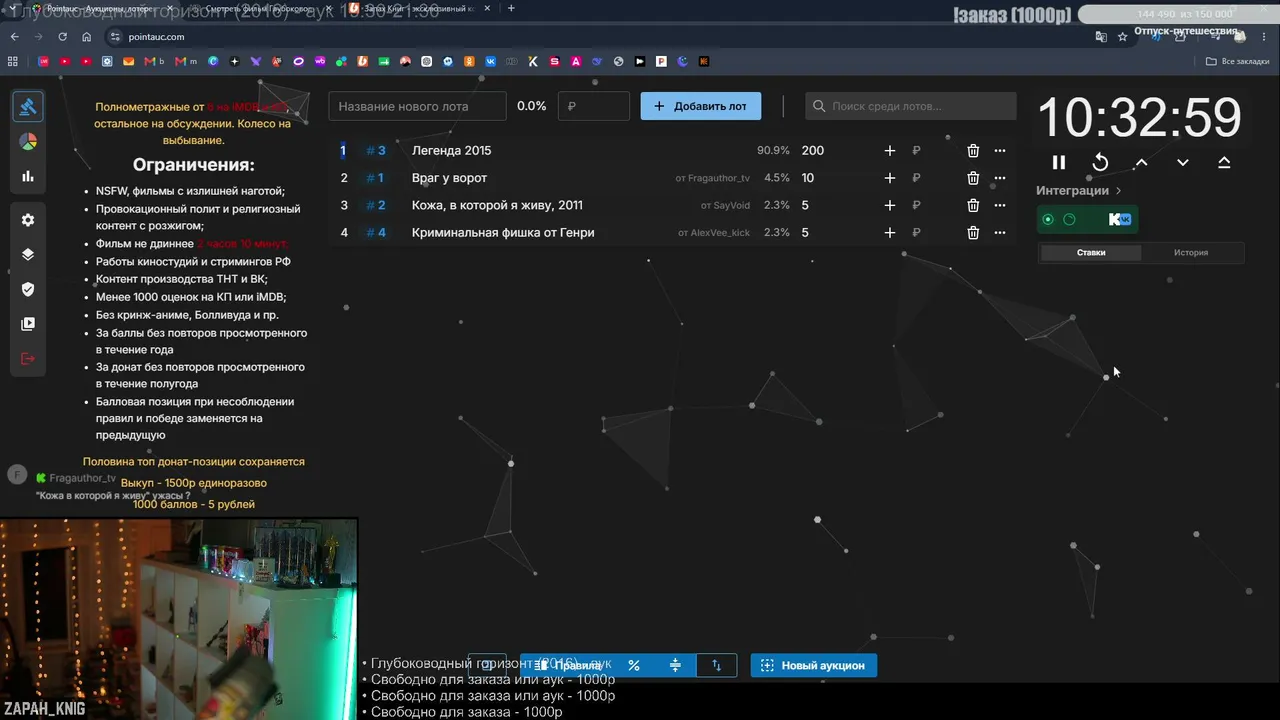Pause the auction timer

tap(1059, 162)
